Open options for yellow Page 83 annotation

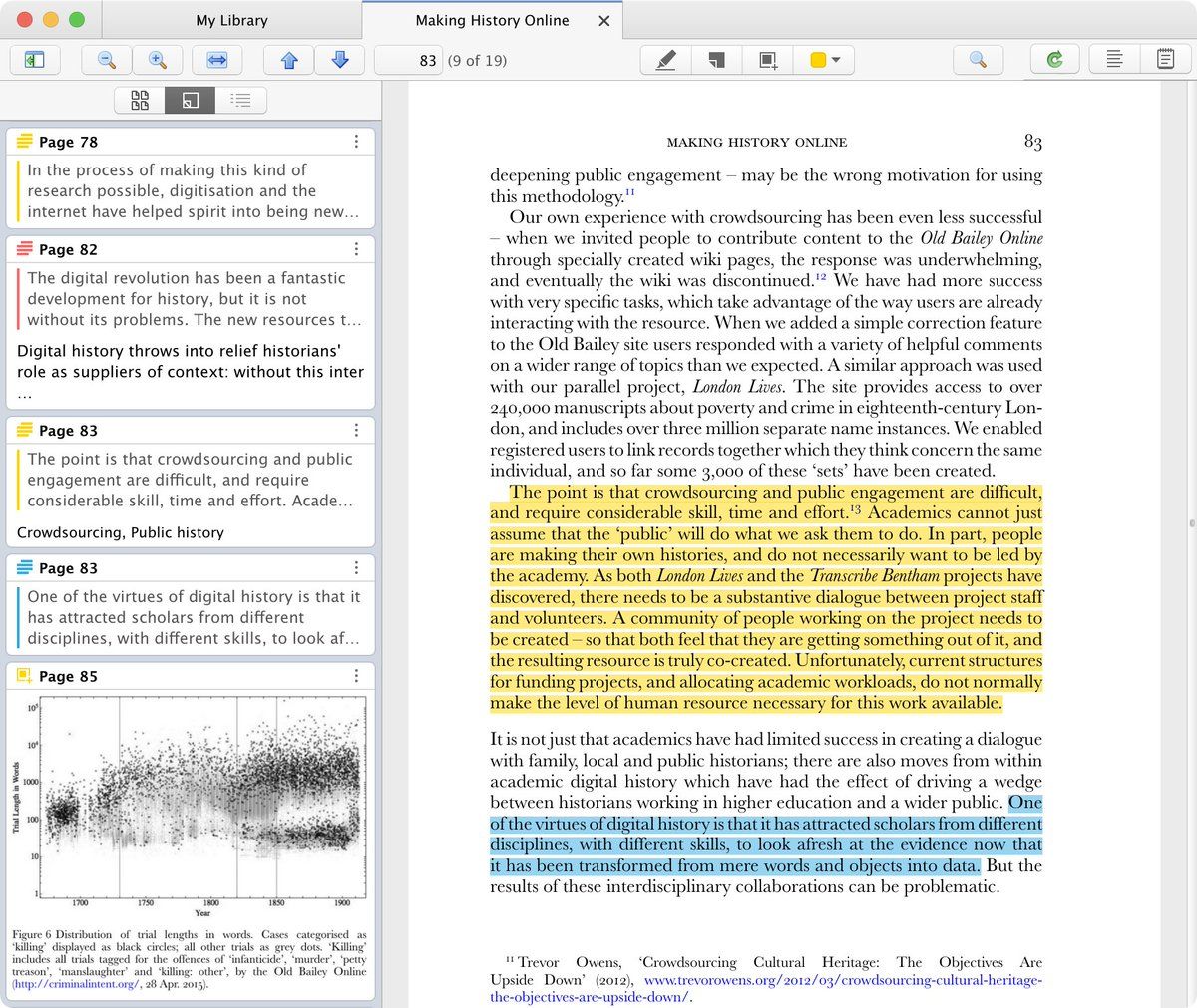pyautogui.click(x=356, y=430)
